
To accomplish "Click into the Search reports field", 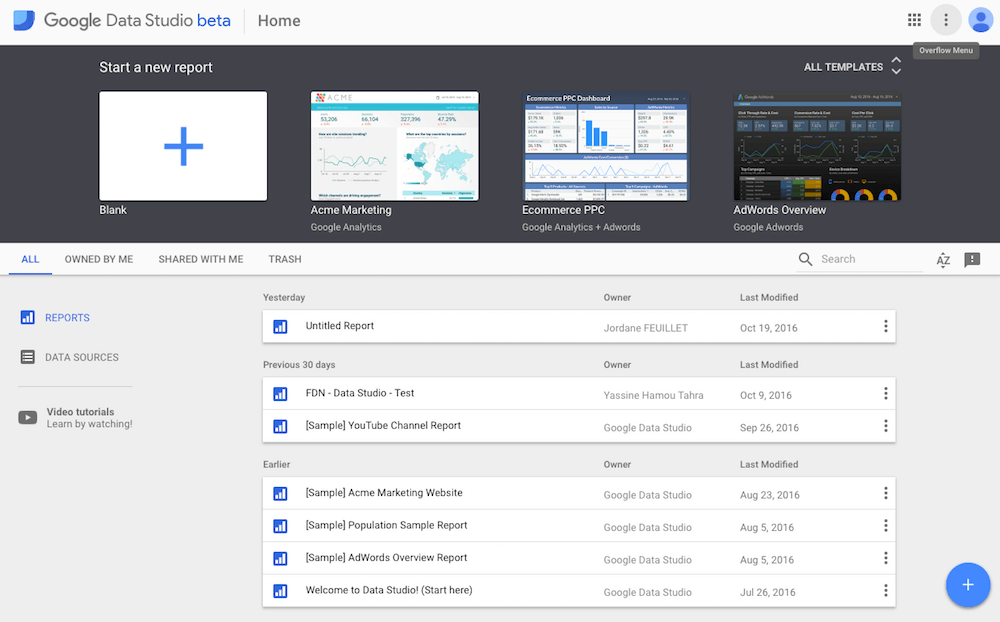I will [x=868, y=260].
